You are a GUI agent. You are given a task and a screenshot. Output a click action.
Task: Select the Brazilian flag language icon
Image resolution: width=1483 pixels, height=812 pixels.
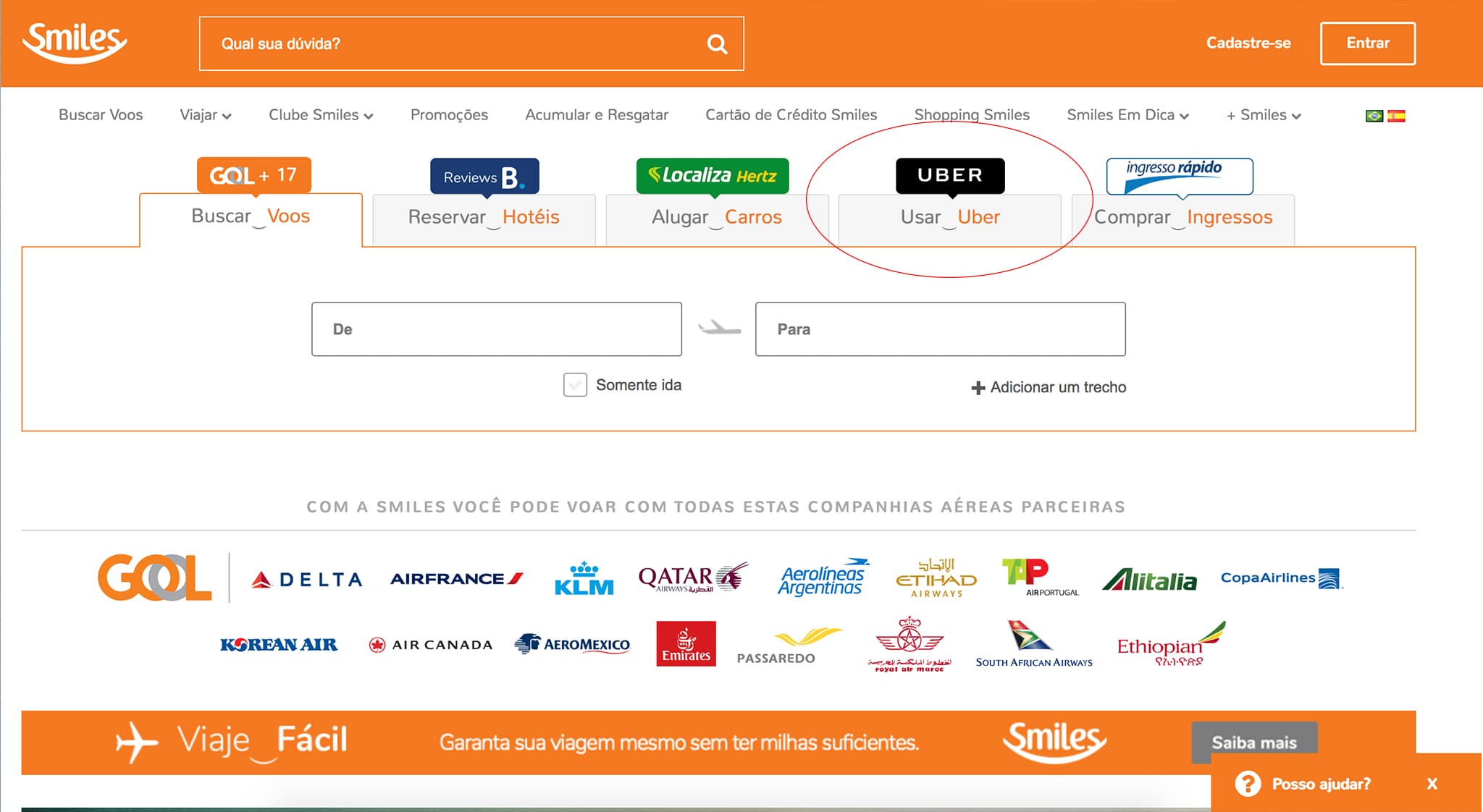pos(1374,116)
